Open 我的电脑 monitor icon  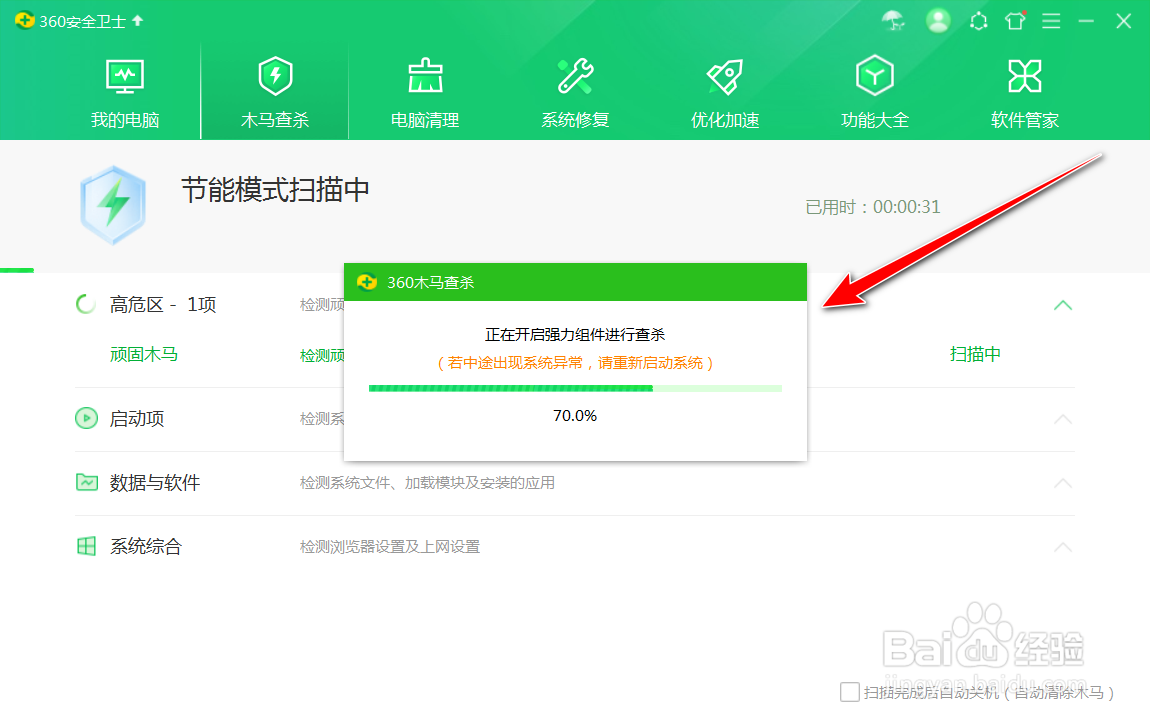(x=125, y=76)
